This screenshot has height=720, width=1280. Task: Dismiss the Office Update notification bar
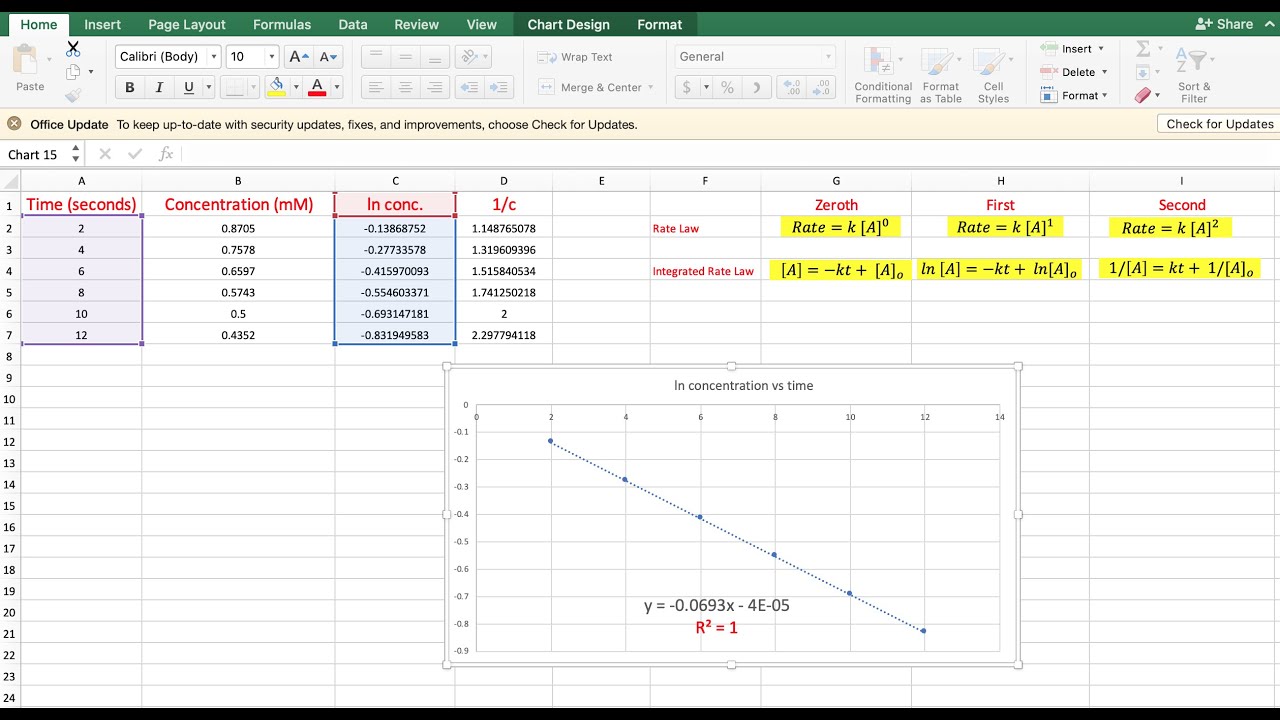[x=14, y=124]
